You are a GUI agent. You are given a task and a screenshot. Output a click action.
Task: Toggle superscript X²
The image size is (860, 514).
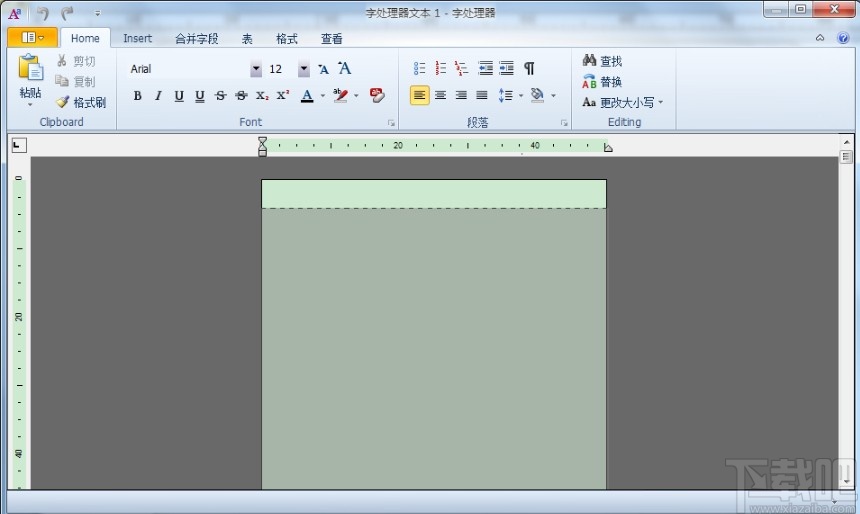283,96
